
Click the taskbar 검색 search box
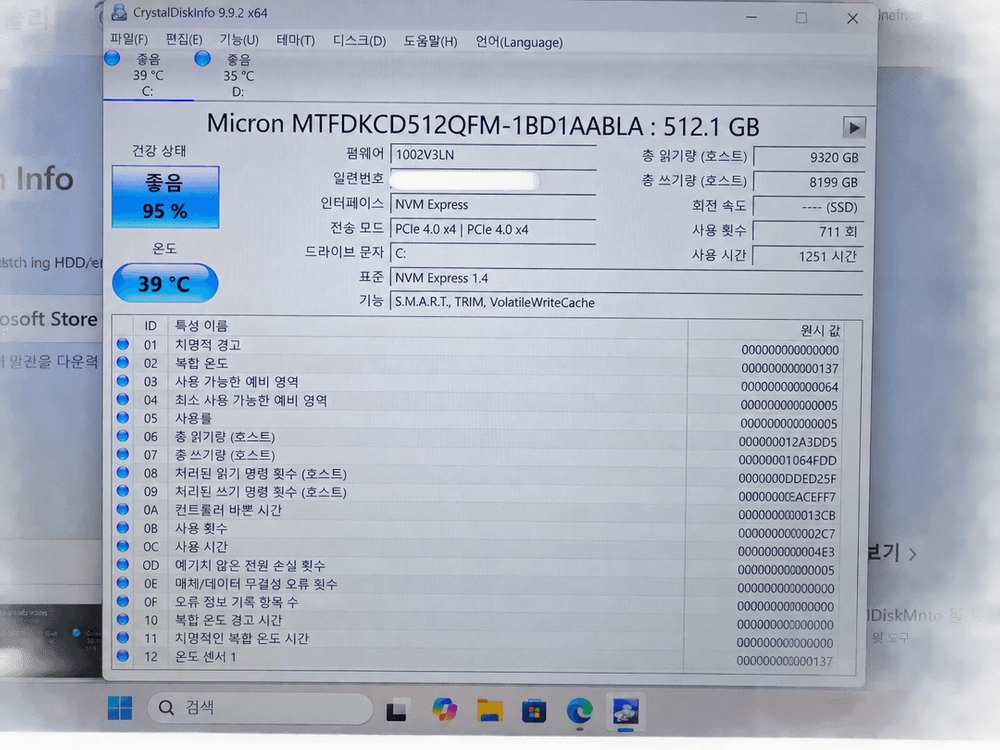tap(260, 708)
